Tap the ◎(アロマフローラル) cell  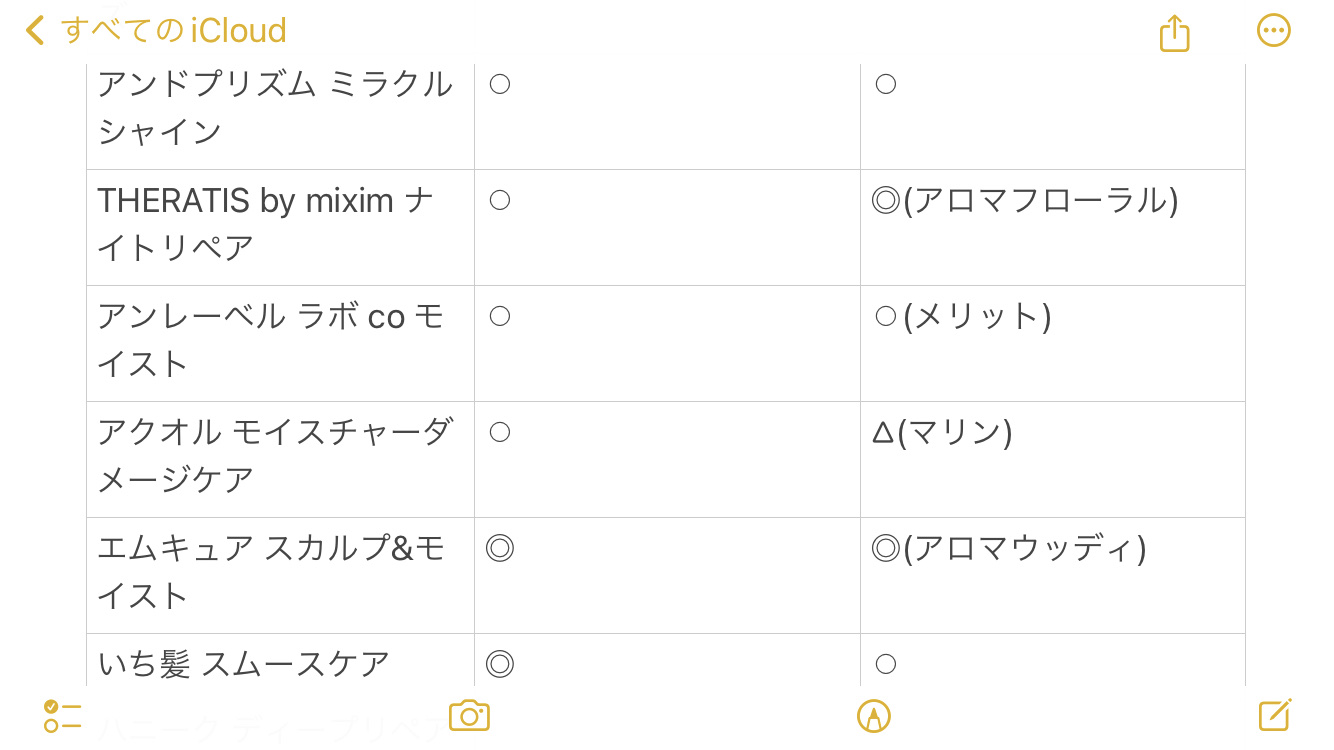[1025, 201]
